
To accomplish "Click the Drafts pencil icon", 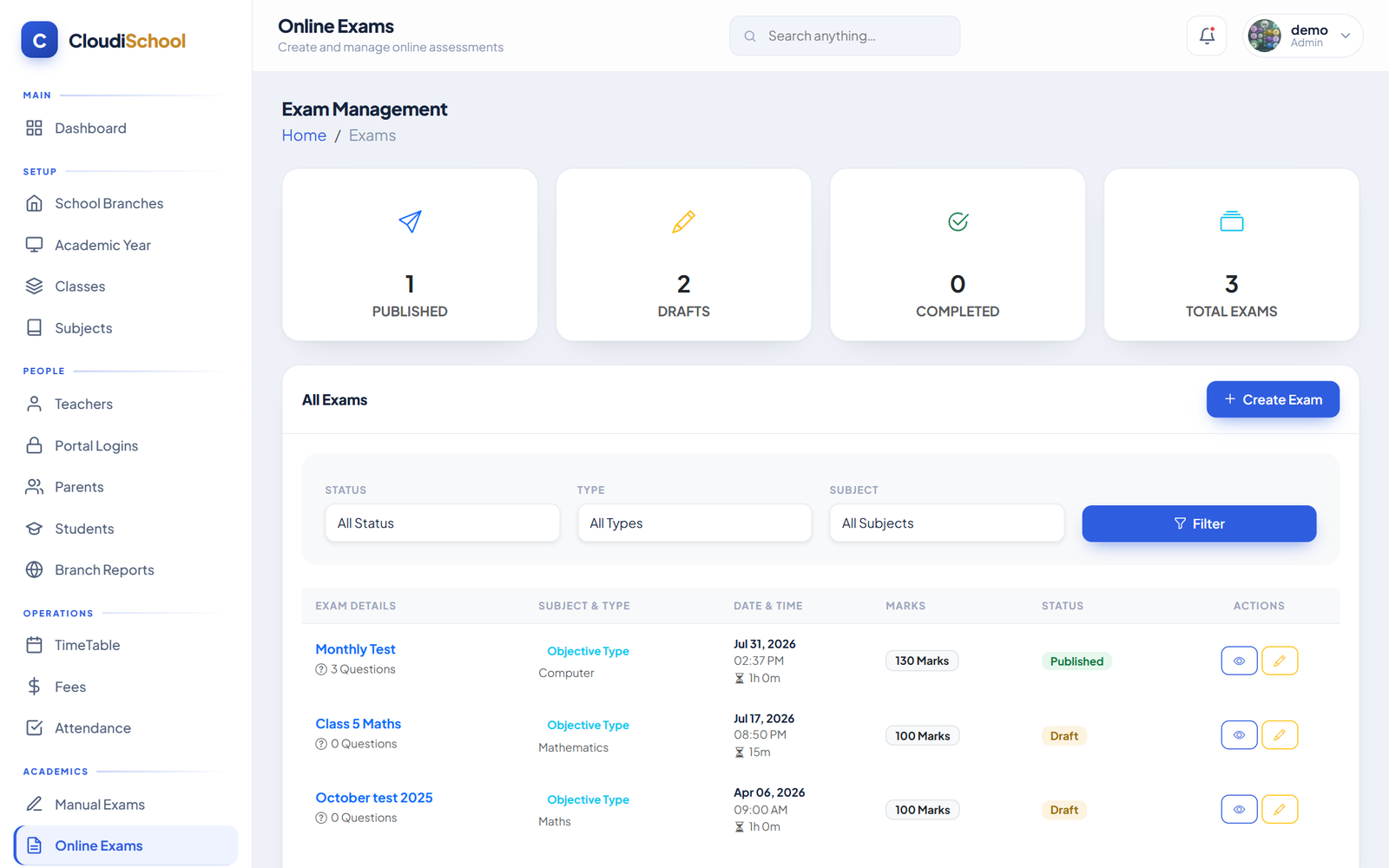I will coord(683,221).
